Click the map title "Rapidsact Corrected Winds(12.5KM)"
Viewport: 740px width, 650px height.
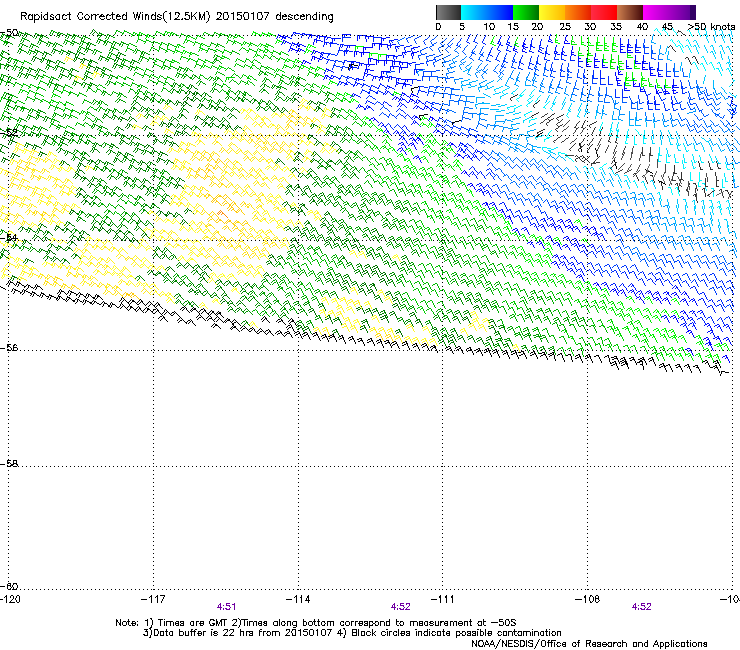[115, 17]
